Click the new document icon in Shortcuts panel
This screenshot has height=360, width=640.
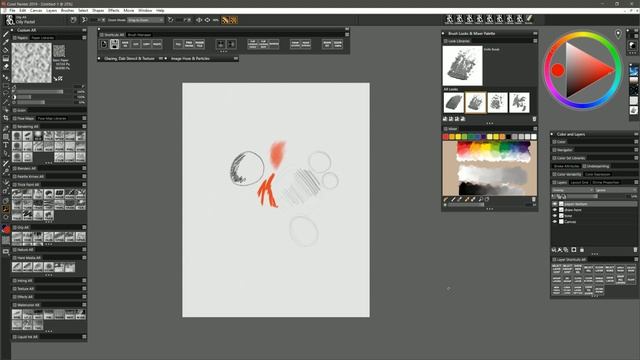pyautogui.click(x=104, y=44)
